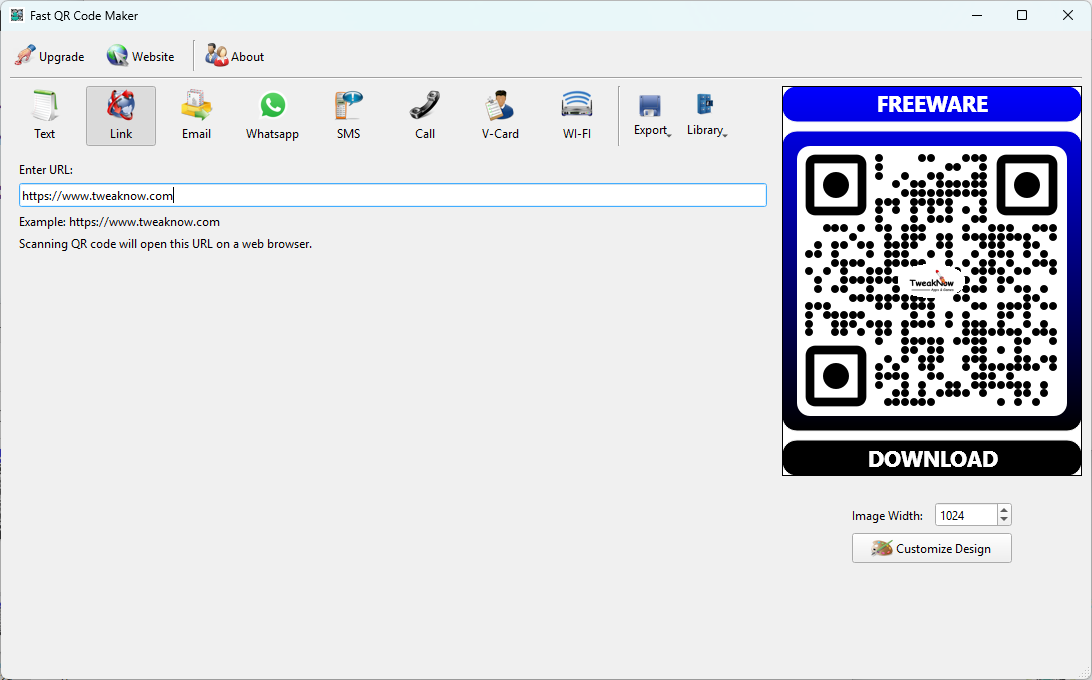This screenshot has width=1092, height=680.
Task: Select the Text QR type icon
Action: click(45, 116)
